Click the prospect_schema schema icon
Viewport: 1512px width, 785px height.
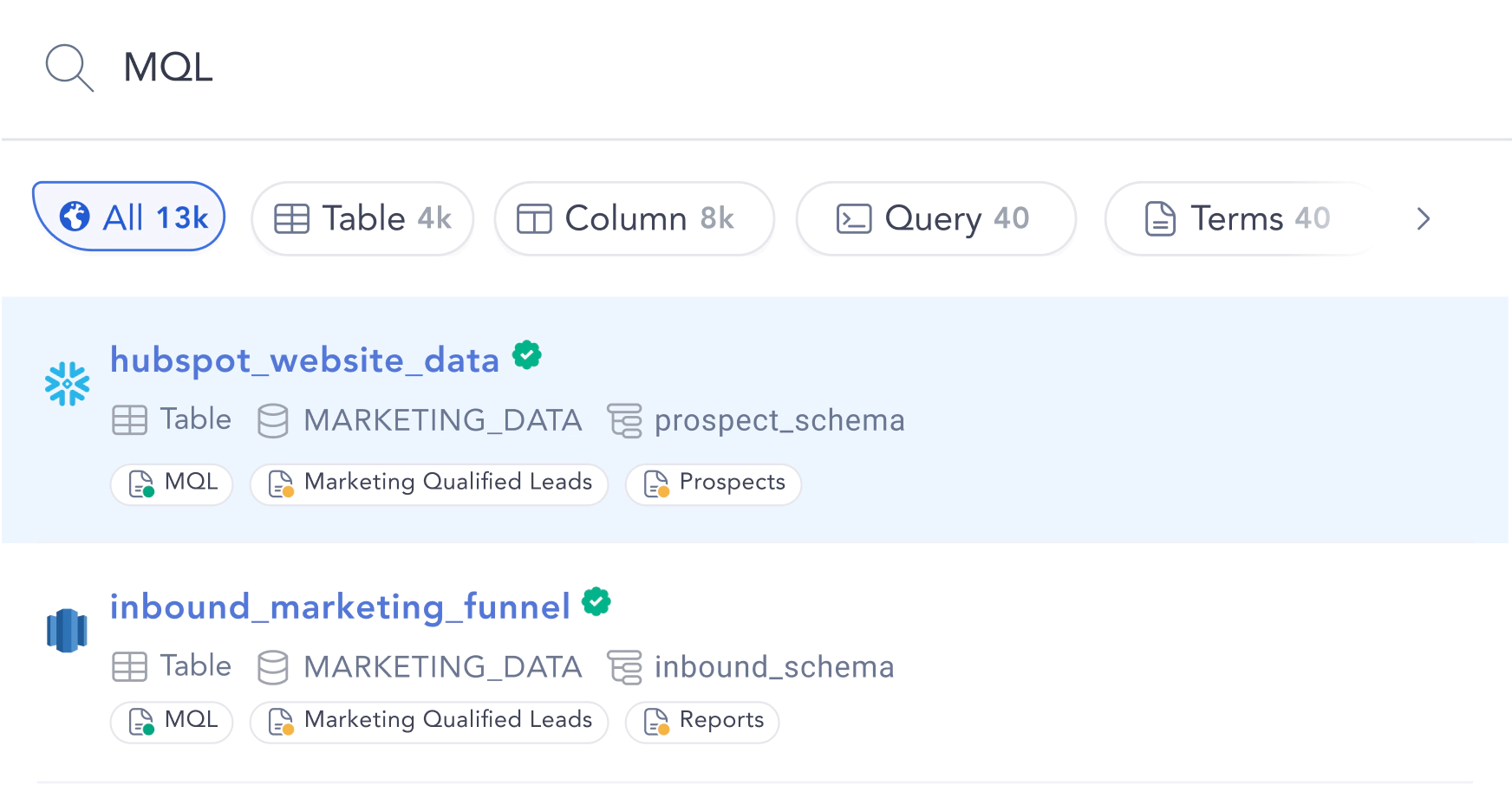pyautogui.click(x=624, y=420)
